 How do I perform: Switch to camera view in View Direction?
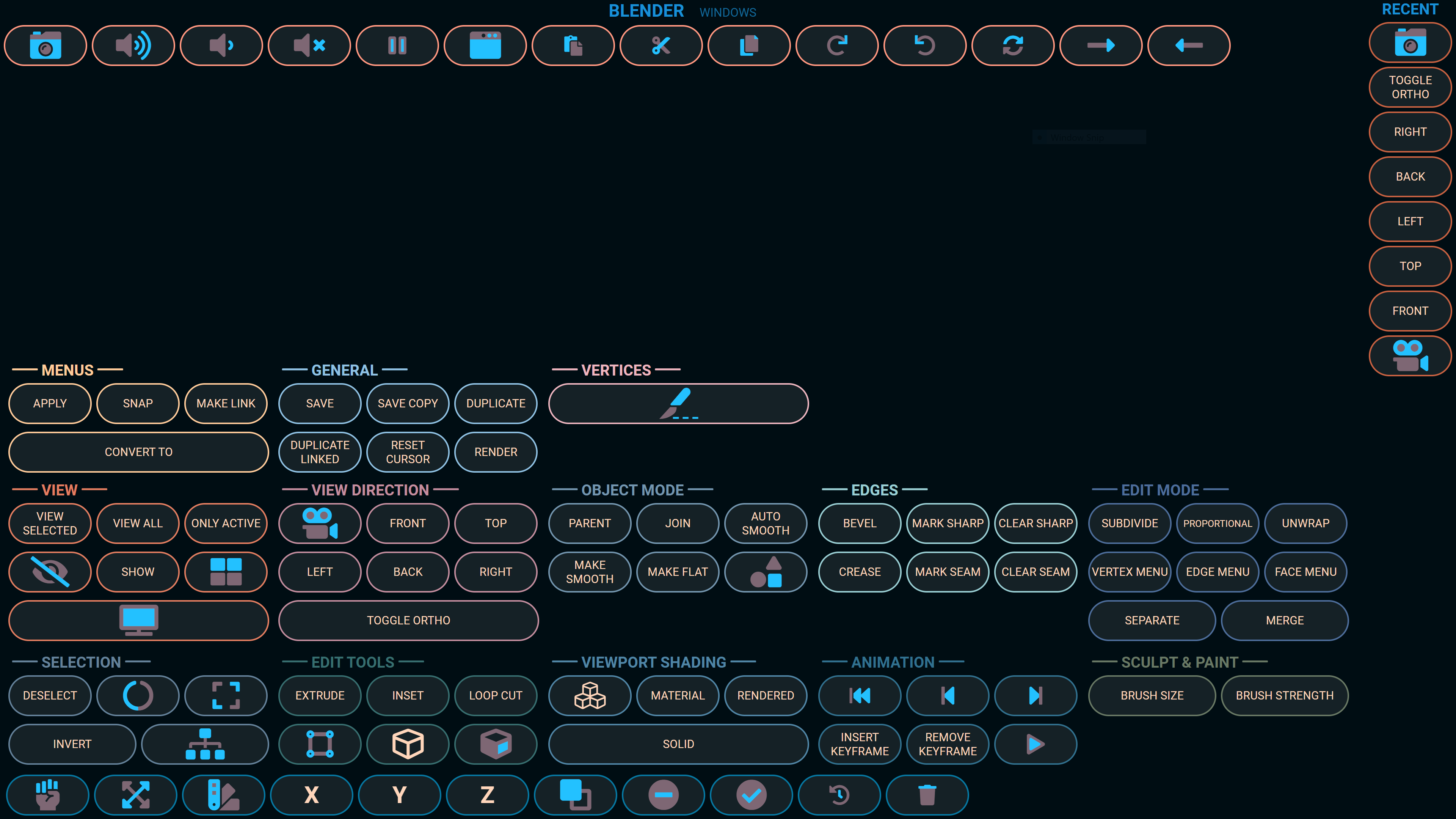[319, 523]
